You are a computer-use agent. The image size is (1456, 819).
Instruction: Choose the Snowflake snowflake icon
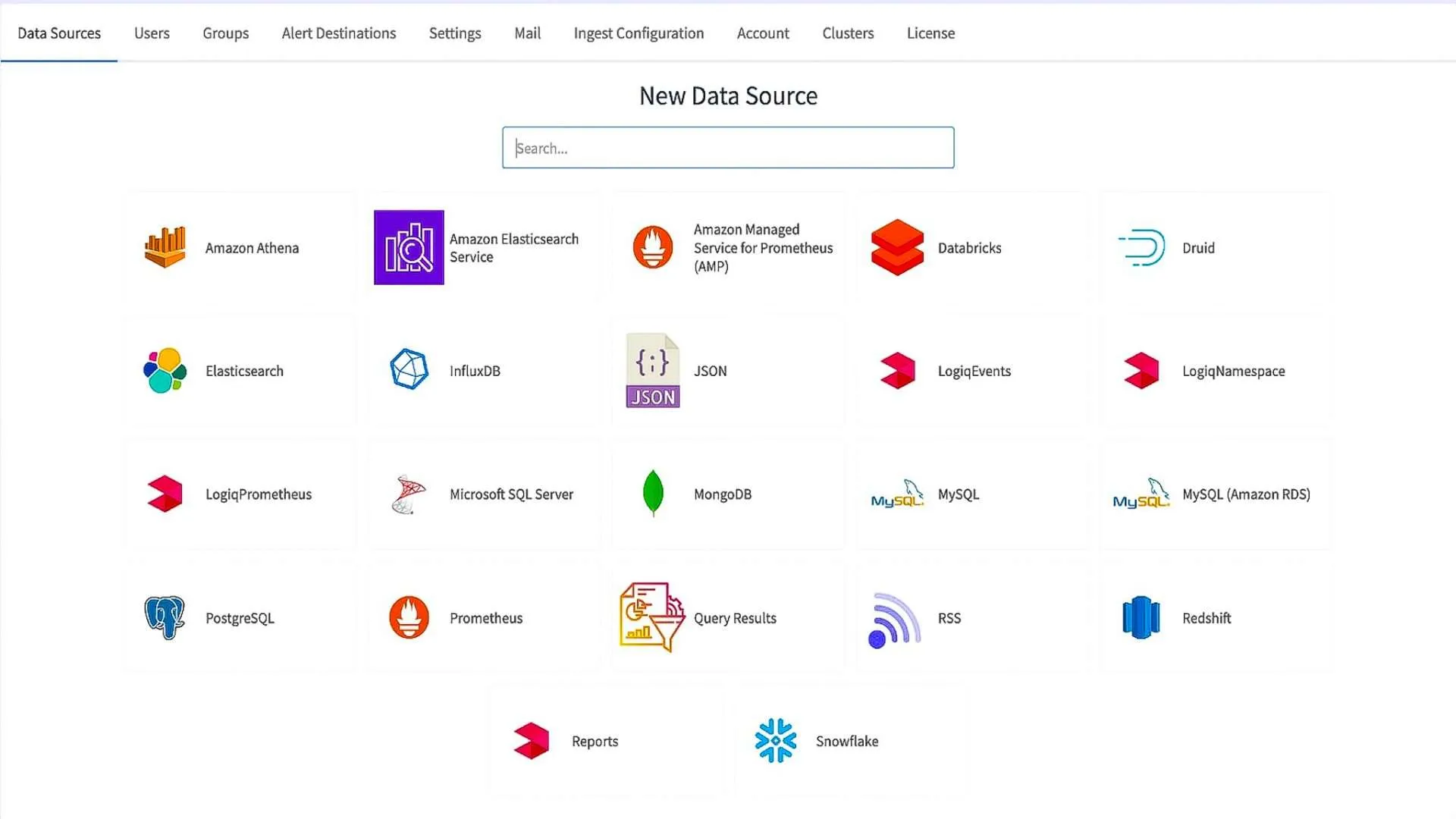[x=776, y=740]
